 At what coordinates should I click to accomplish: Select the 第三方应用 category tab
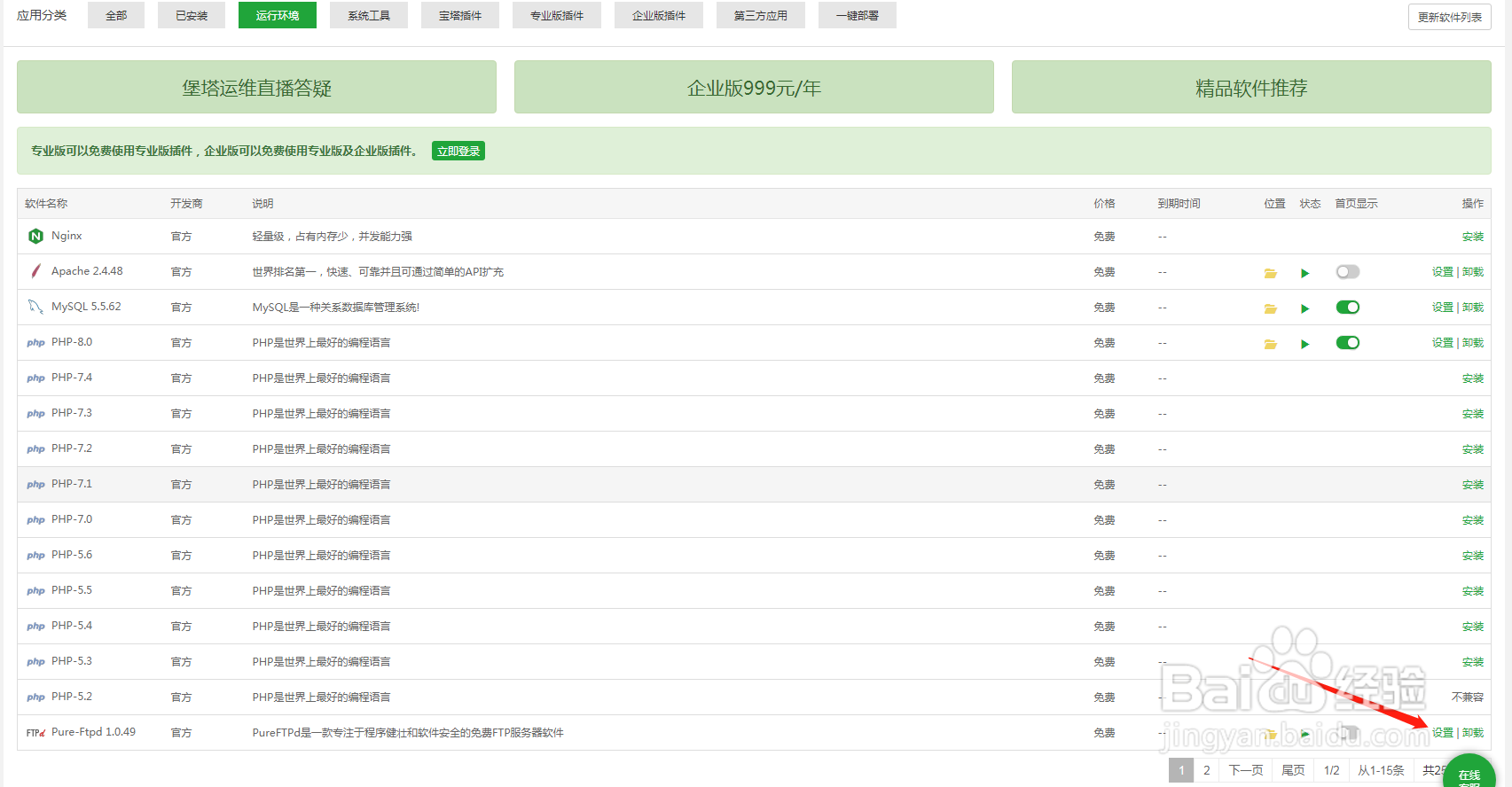pyautogui.click(x=761, y=15)
